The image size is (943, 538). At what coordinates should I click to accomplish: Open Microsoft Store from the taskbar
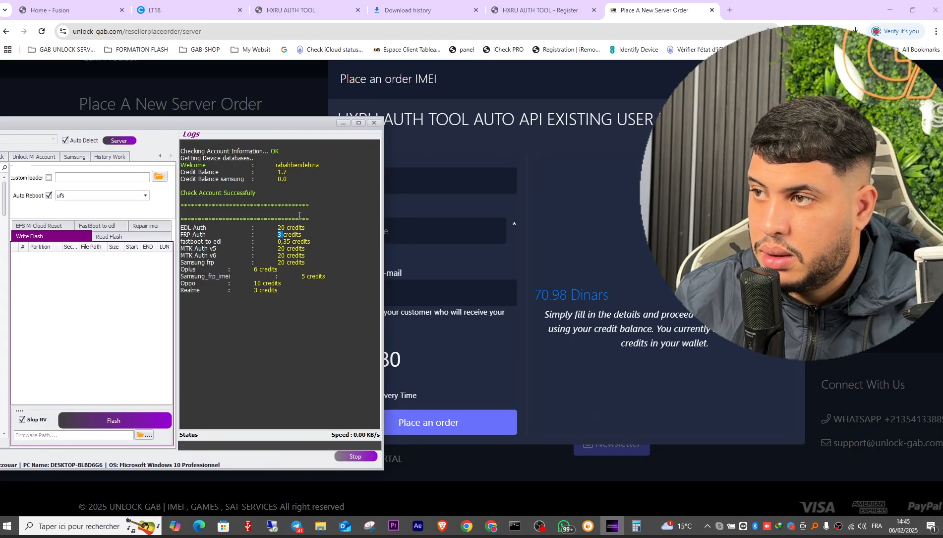click(223, 526)
